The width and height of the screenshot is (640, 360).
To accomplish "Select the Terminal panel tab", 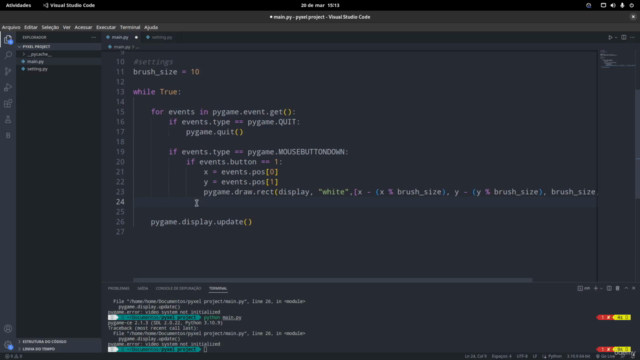I will coord(218,288).
